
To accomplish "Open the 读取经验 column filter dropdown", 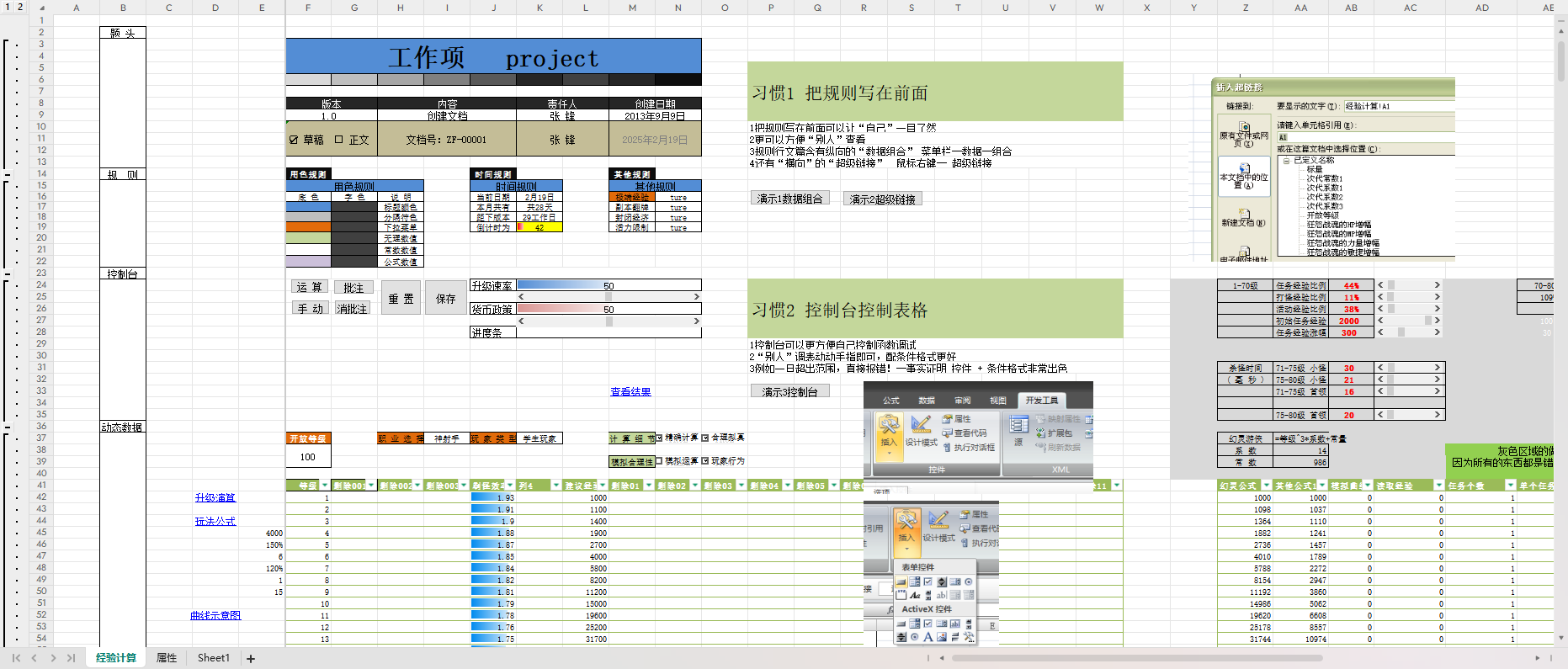I will coord(1438,486).
